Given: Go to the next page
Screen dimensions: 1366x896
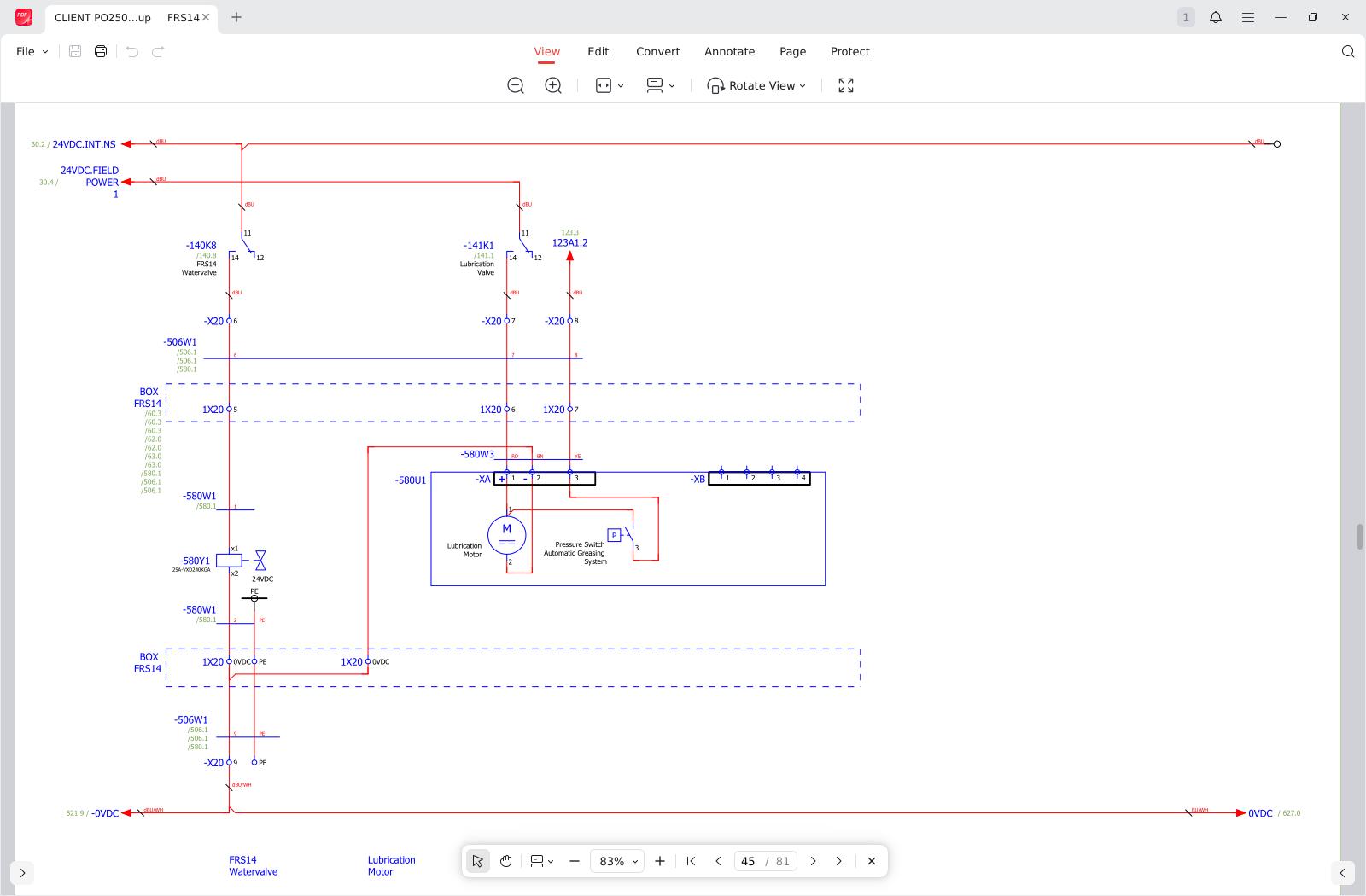Looking at the screenshot, I should pos(814,861).
